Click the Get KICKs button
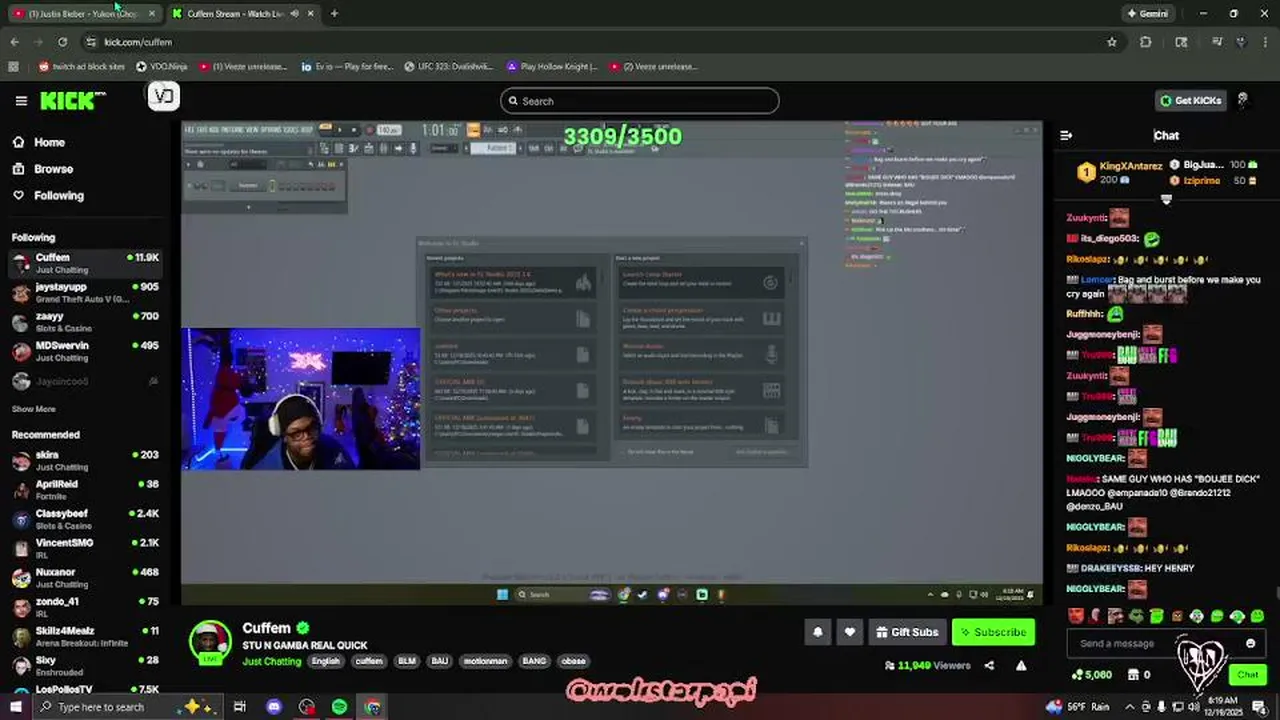The width and height of the screenshot is (1280, 720). [1191, 101]
